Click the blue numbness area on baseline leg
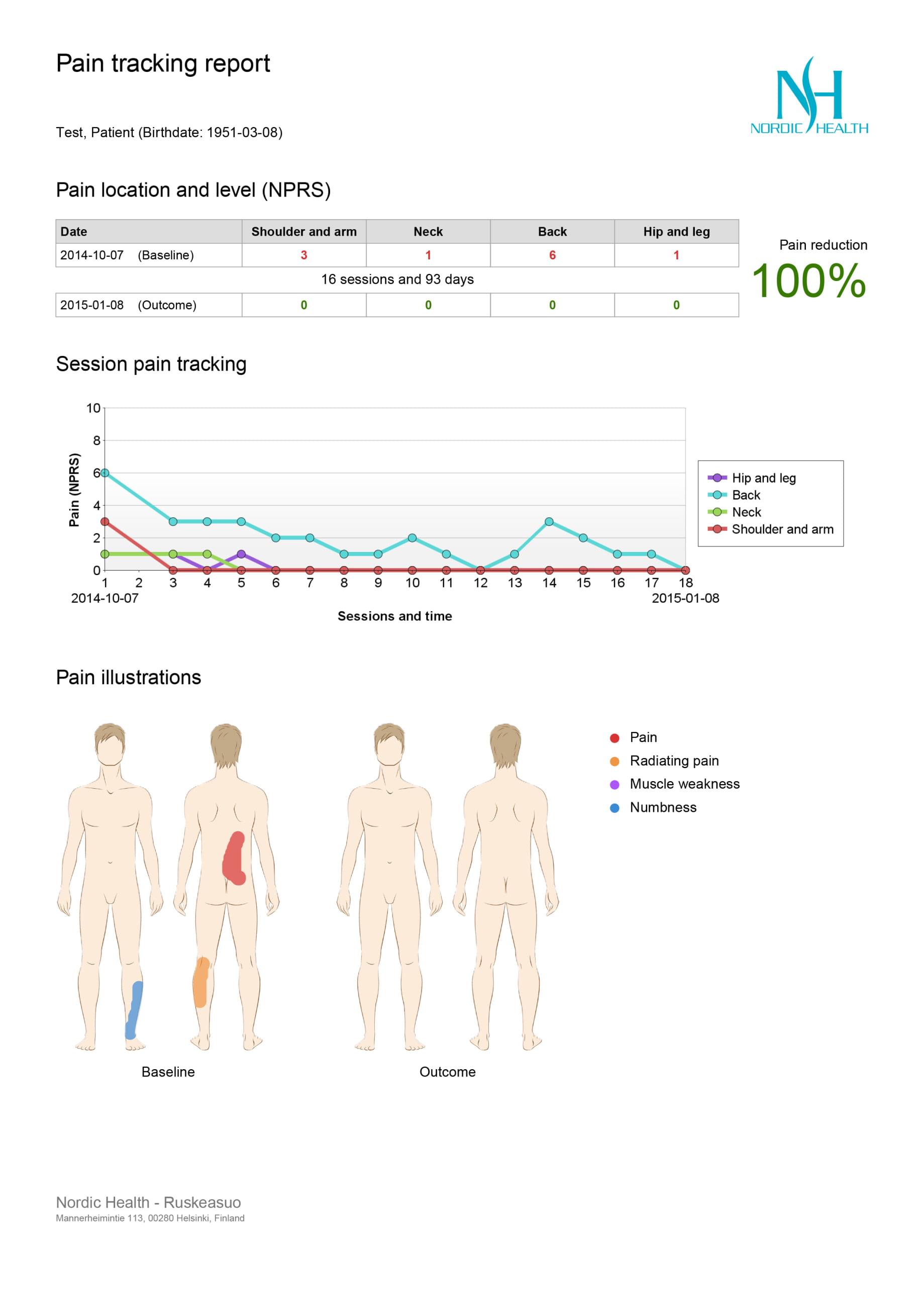Image resolution: width=924 pixels, height=1307 pixels. [134, 1010]
